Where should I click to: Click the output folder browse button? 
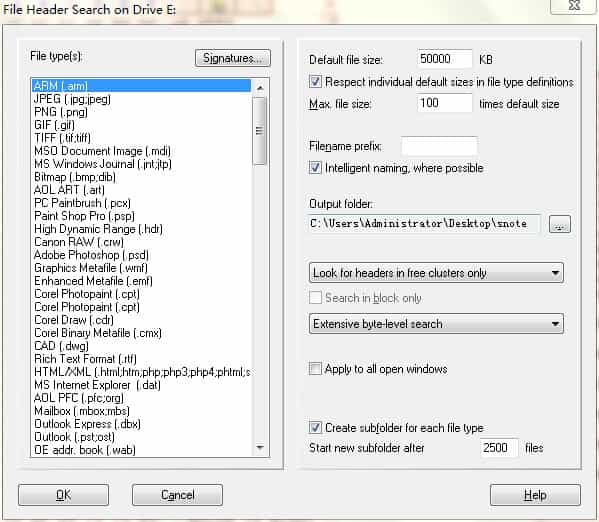click(x=560, y=224)
